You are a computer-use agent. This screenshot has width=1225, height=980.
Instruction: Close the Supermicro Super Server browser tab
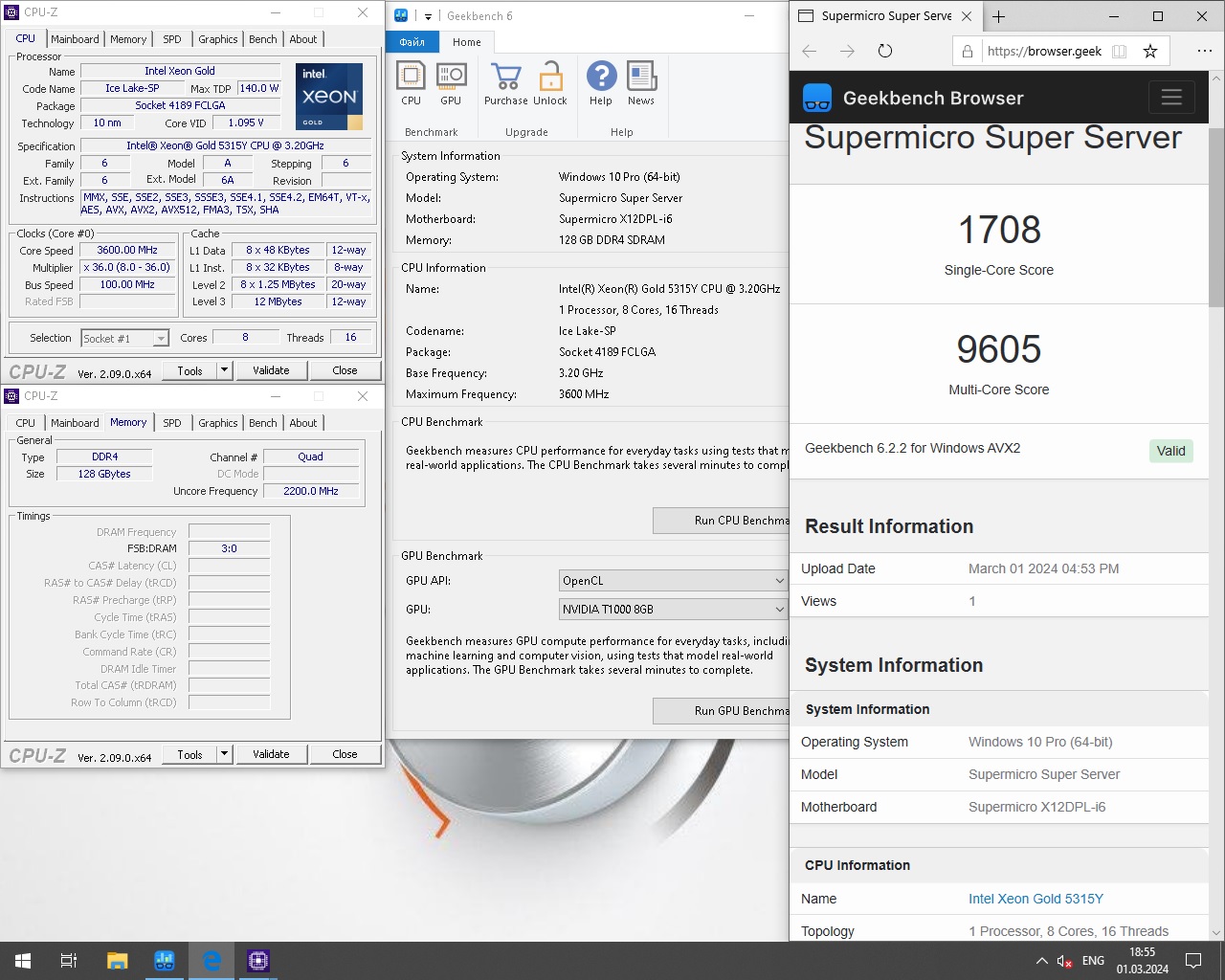[x=967, y=16]
